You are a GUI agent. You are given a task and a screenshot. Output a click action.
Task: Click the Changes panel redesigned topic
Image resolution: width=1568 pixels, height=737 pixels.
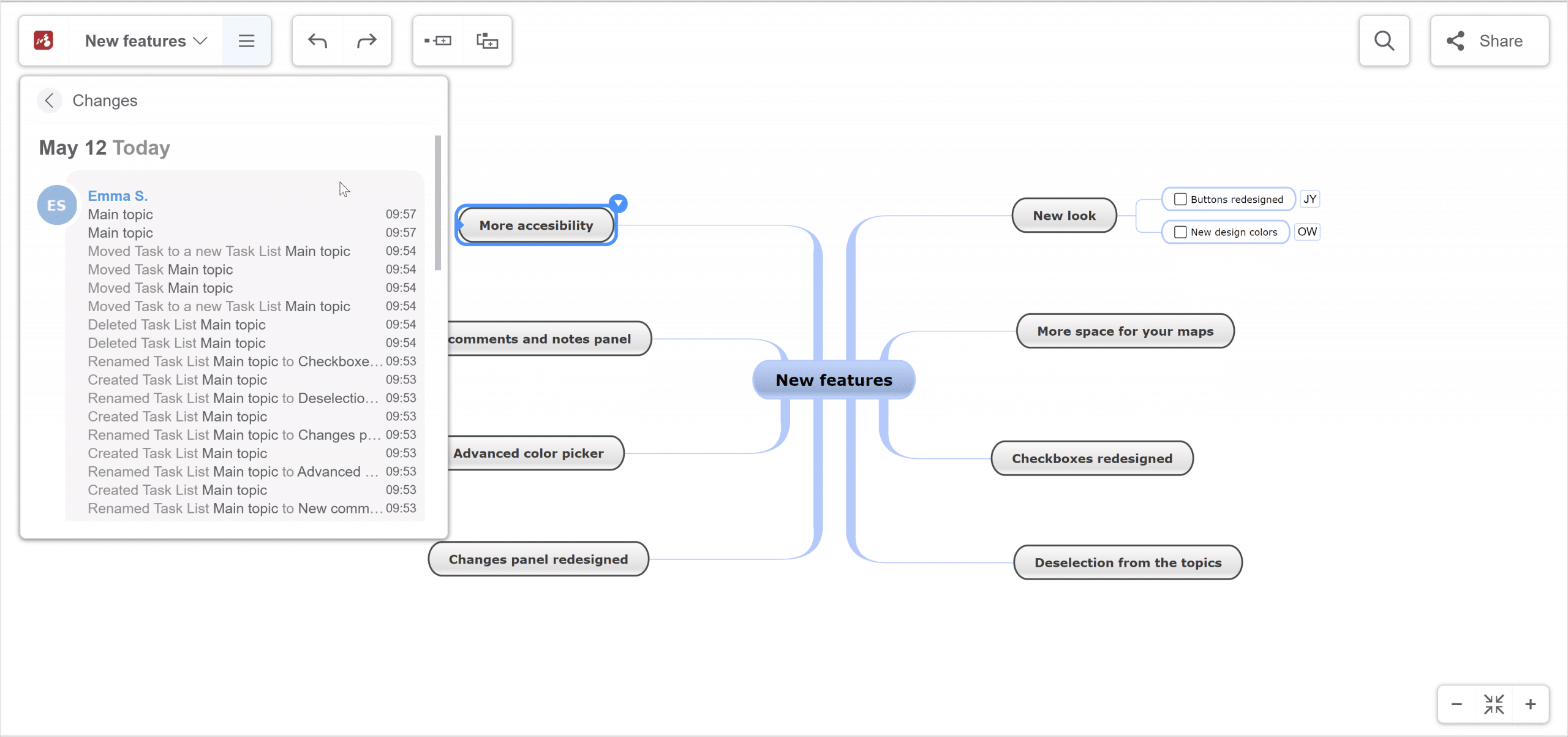537,559
